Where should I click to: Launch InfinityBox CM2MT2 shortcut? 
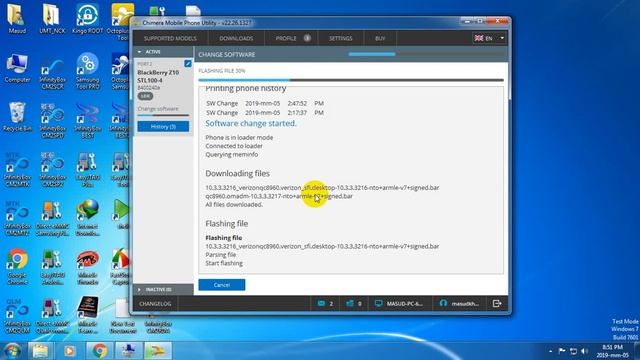click(17, 218)
